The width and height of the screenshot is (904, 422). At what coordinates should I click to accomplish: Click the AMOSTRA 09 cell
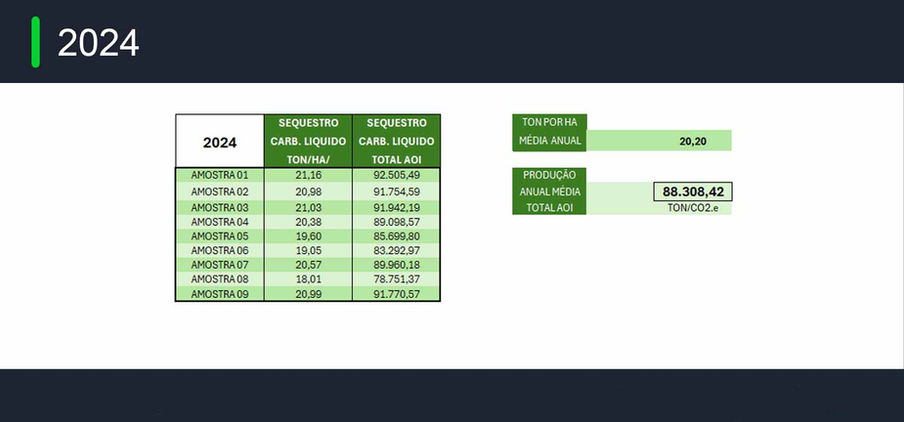coord(219,294)
